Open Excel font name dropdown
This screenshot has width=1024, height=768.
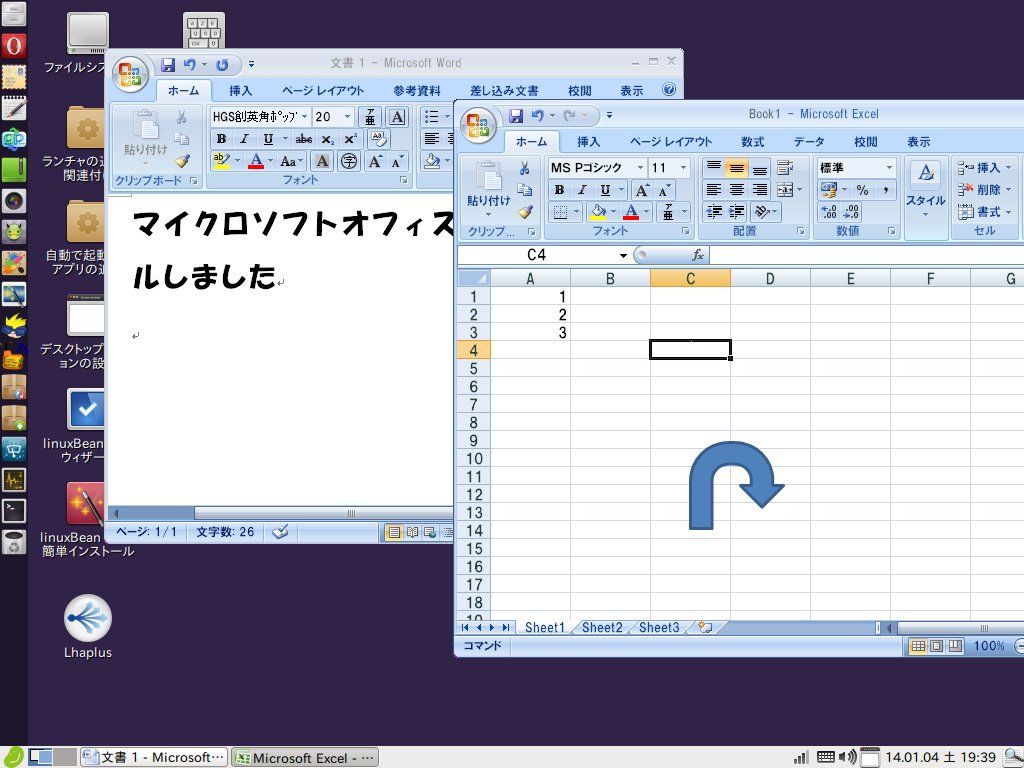point(640,168)
